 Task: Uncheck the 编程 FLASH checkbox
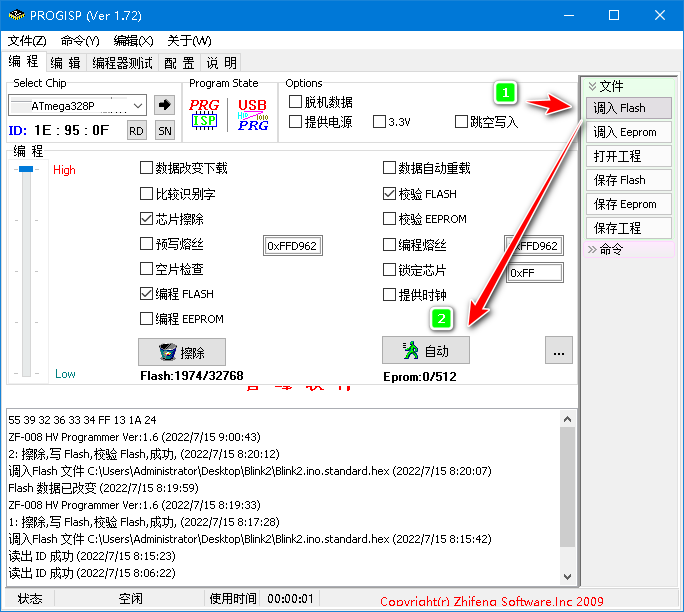[x=146, y=294]
